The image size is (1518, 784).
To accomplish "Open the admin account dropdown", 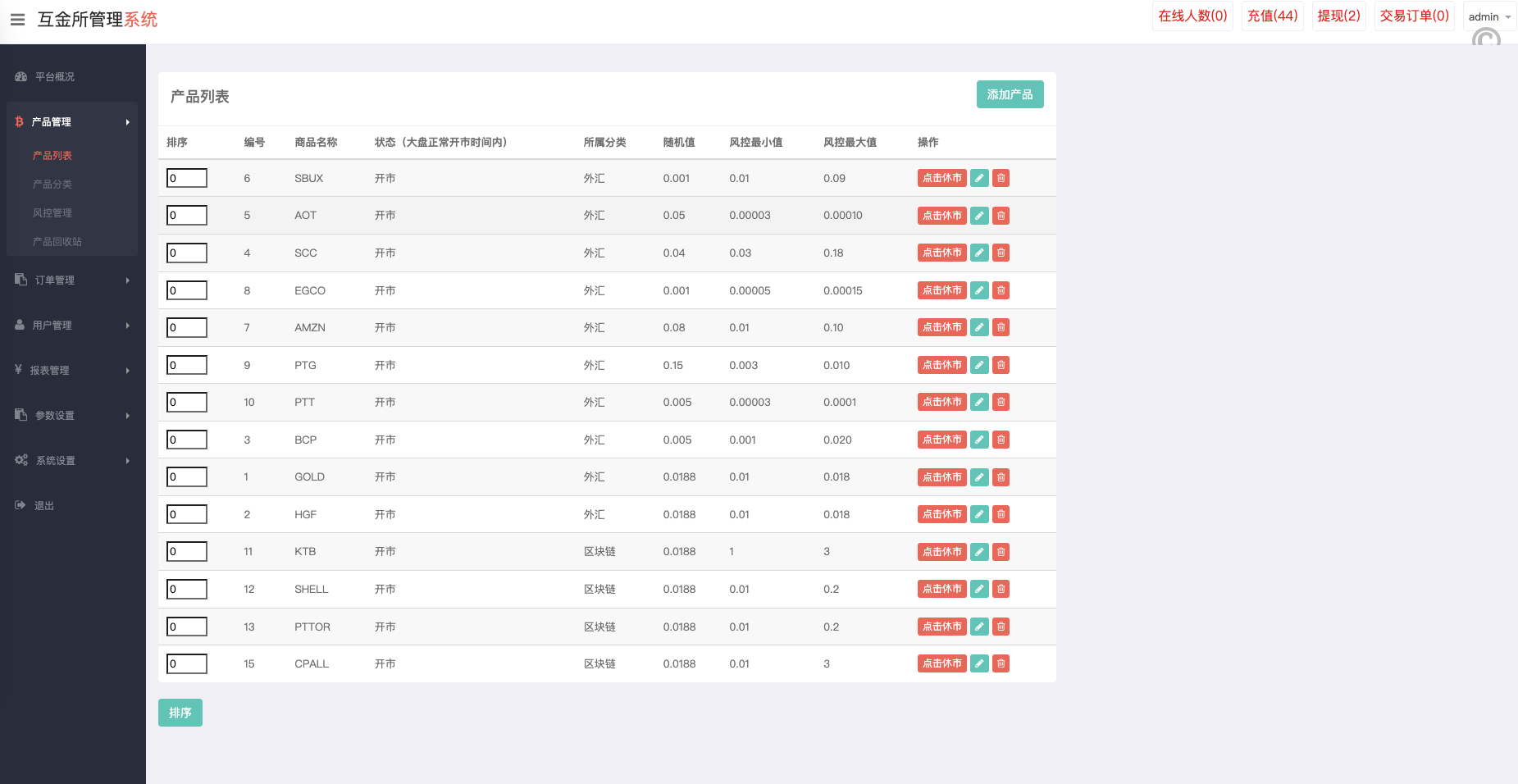I will [1488, 16].
